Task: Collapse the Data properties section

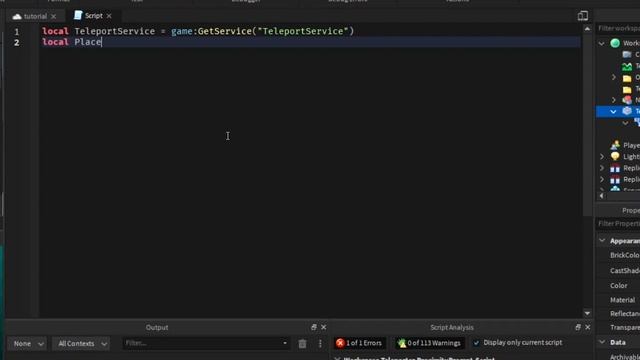Action: 602,342
